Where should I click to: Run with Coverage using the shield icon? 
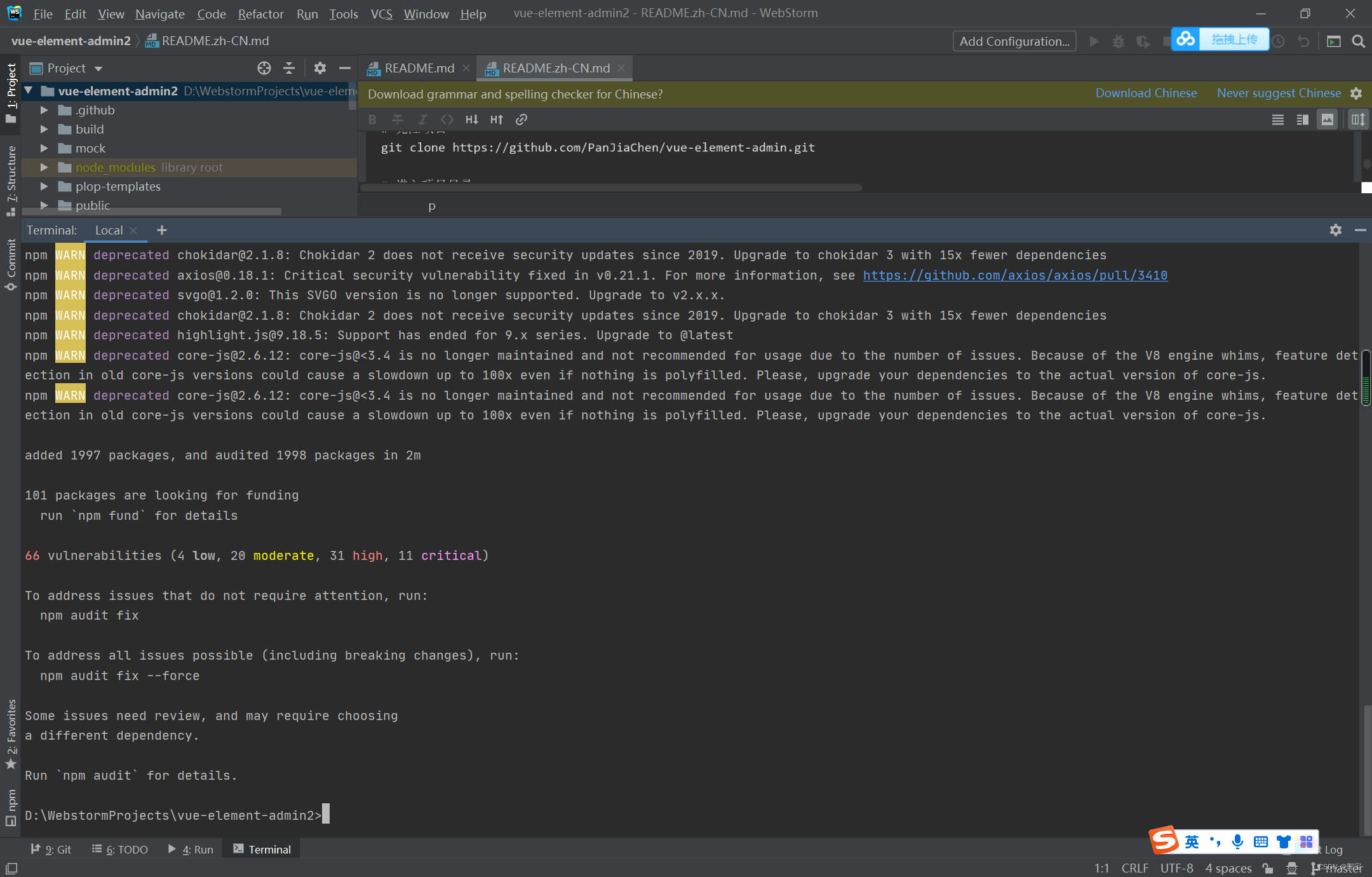click(1143, 41)
